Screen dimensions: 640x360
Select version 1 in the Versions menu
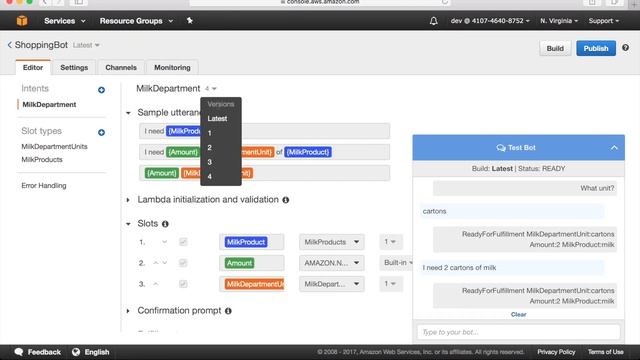pyautogui.click(x=209, y=133)
